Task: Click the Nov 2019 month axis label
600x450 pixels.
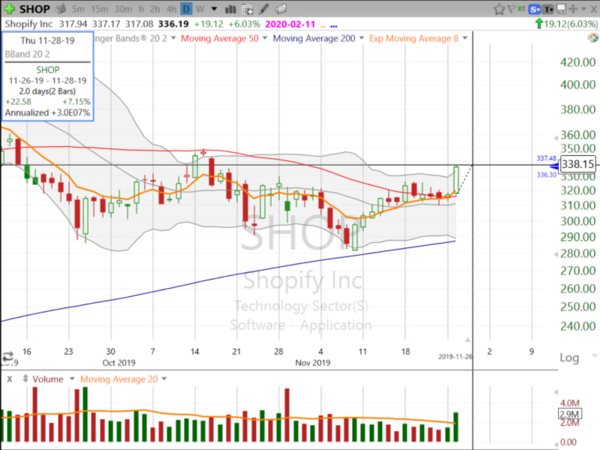Action: tap(313, 362)
